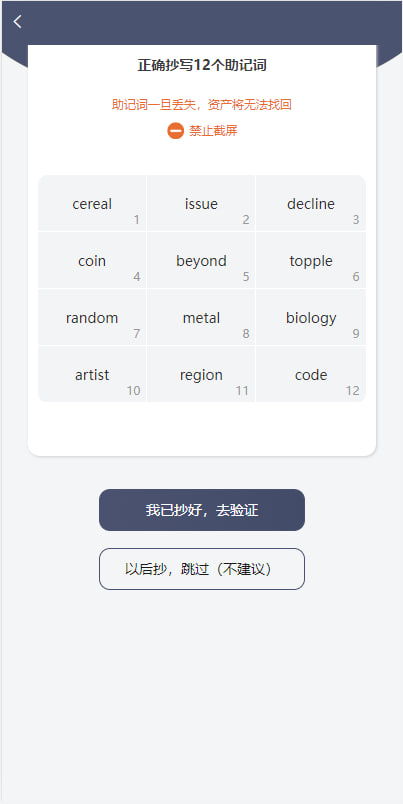
Task: Select mnemonic word 'cereal' in cell 1
Action: 92,204
